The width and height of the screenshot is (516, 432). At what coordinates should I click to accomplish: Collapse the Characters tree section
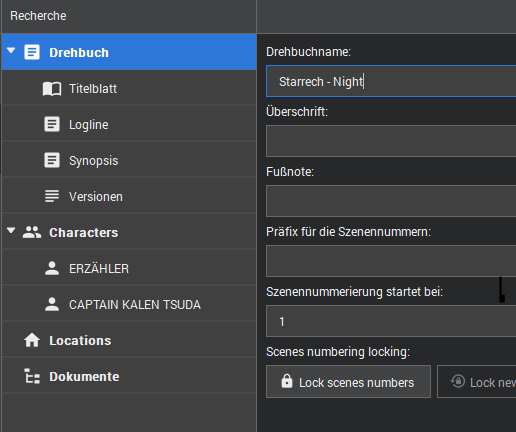point(11,231)
